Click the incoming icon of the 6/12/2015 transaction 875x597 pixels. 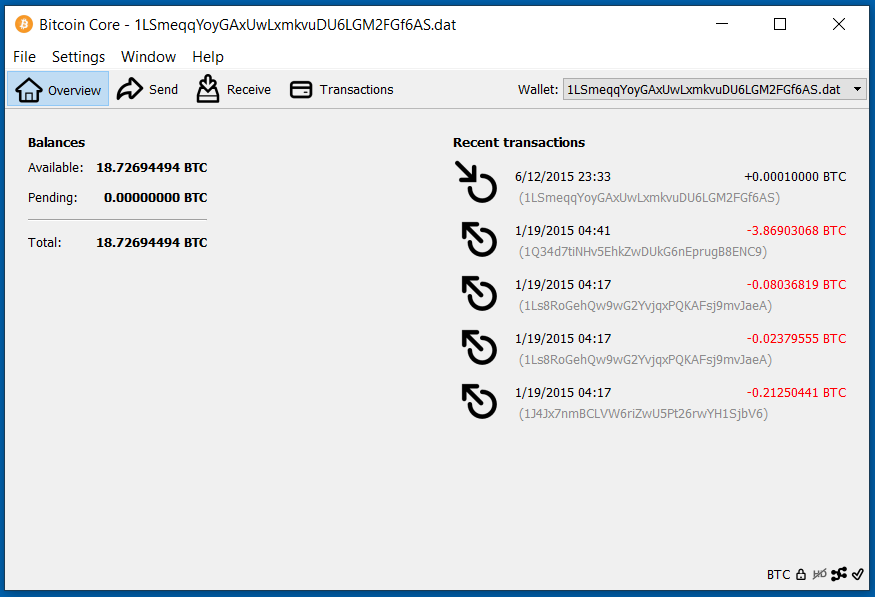pos(478,184)
